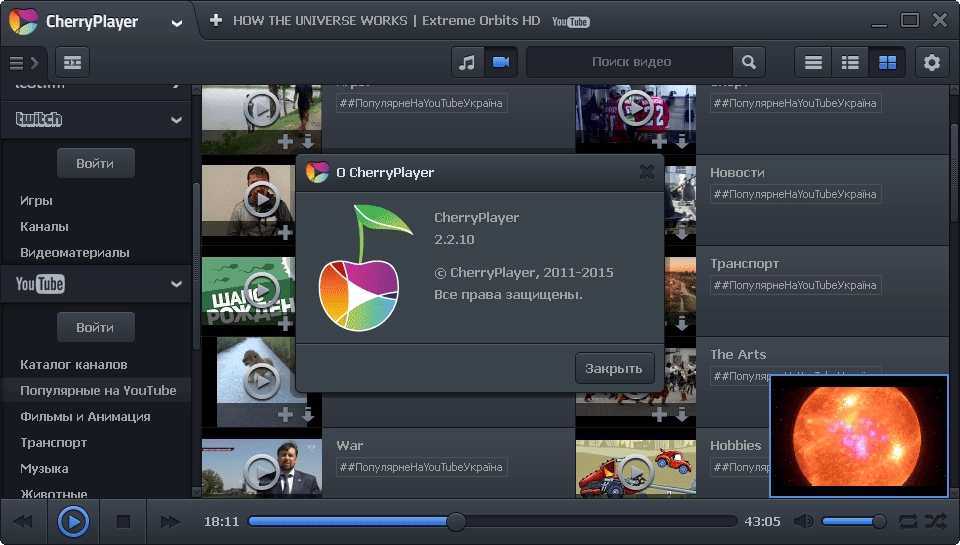Close the About dialog with X
Image resolution: width=960 pixels, height=545 pixels.
coord(647,172)
